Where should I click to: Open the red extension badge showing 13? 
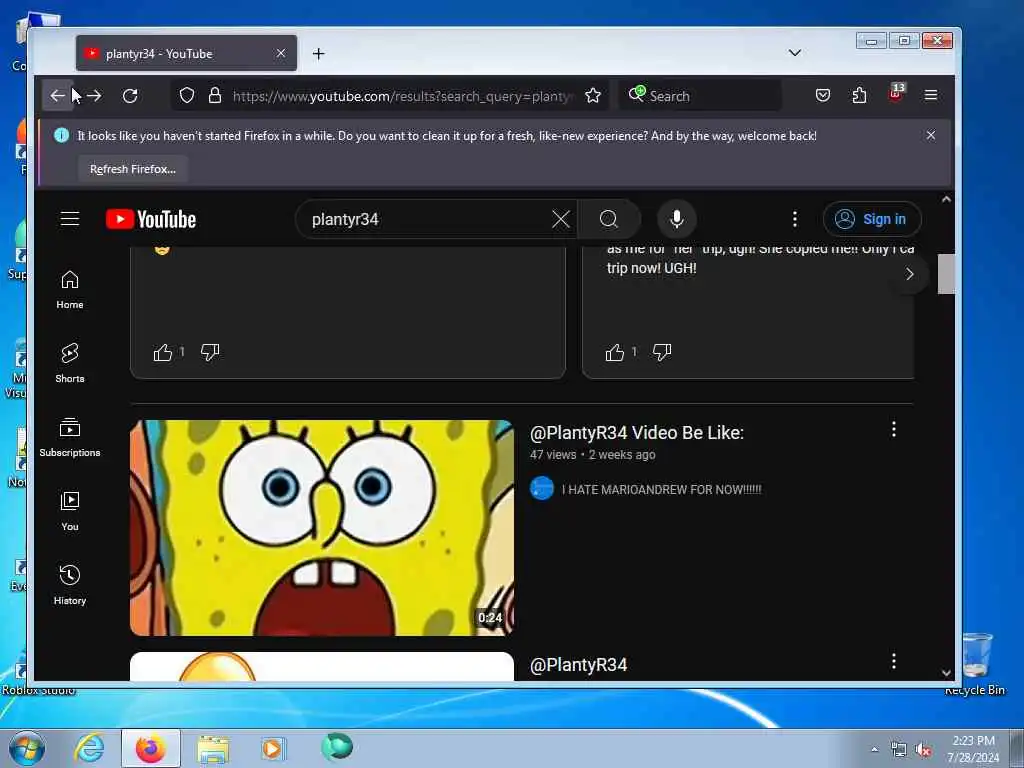896,93
